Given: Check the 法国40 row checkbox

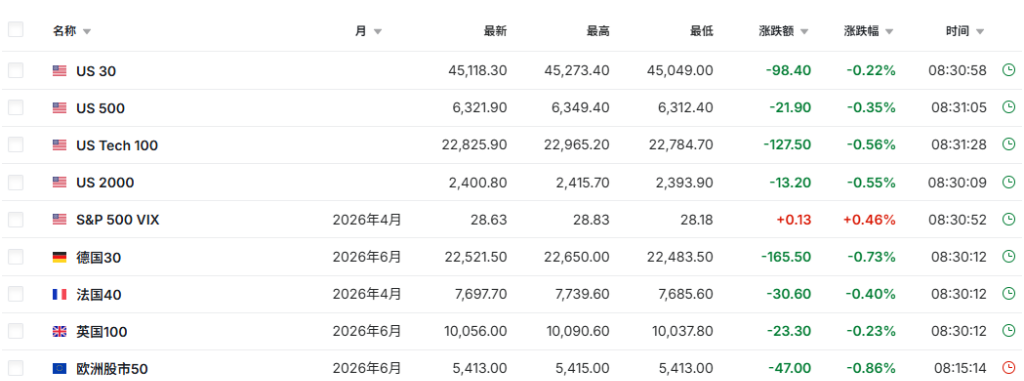Looking at the screenshot, I should [16, 294].
